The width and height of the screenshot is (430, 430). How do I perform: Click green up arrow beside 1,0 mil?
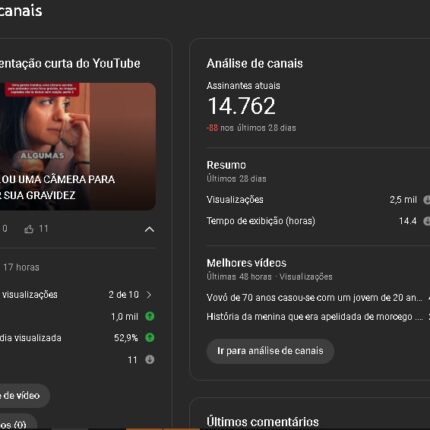150,316
